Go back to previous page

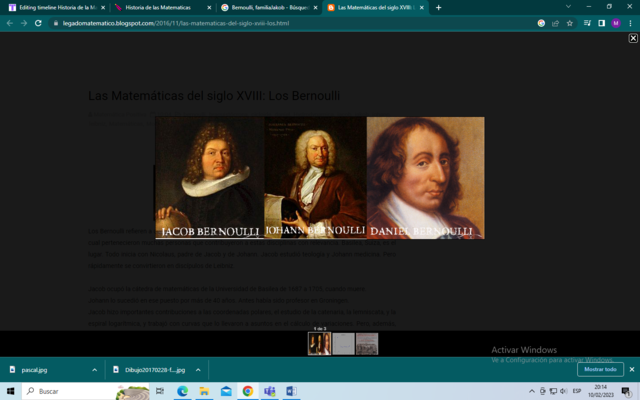[10, 23]
